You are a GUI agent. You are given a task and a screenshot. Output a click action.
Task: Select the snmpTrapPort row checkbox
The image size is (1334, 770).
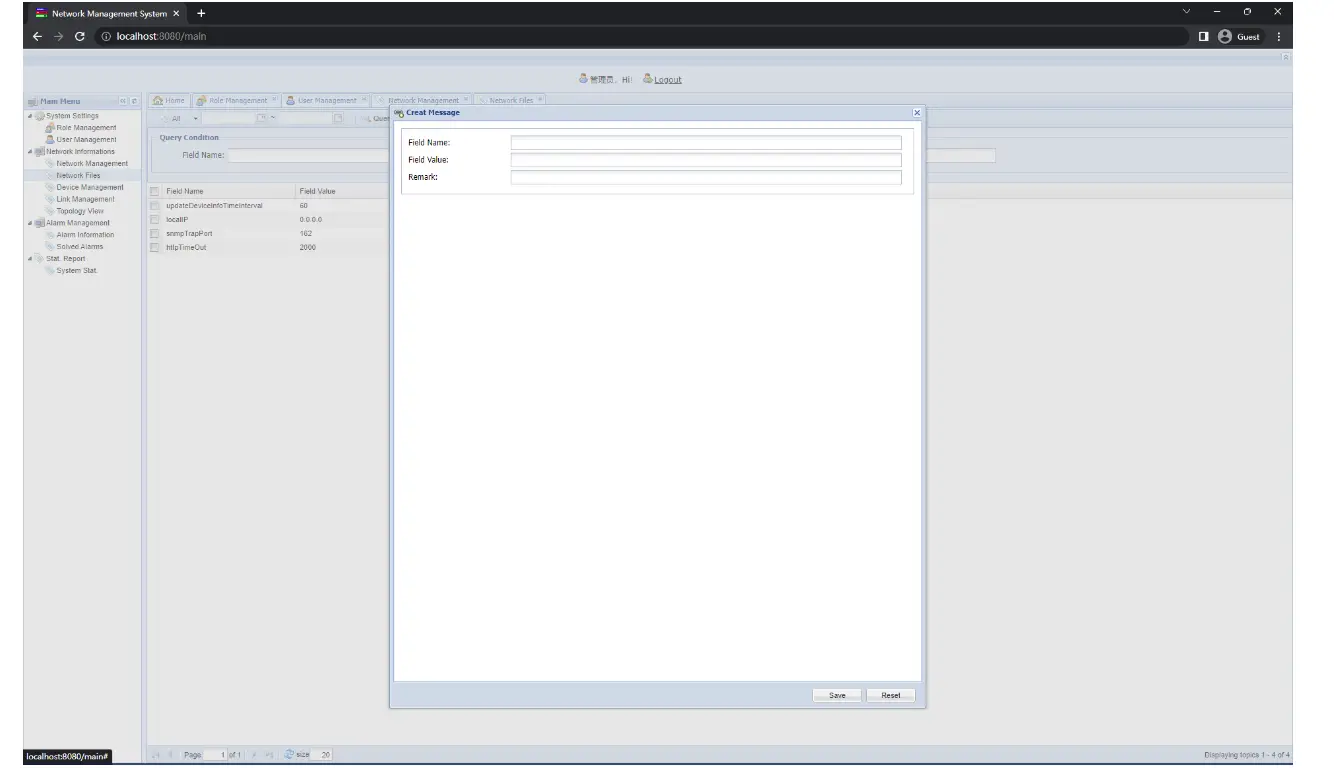point(154,233)
